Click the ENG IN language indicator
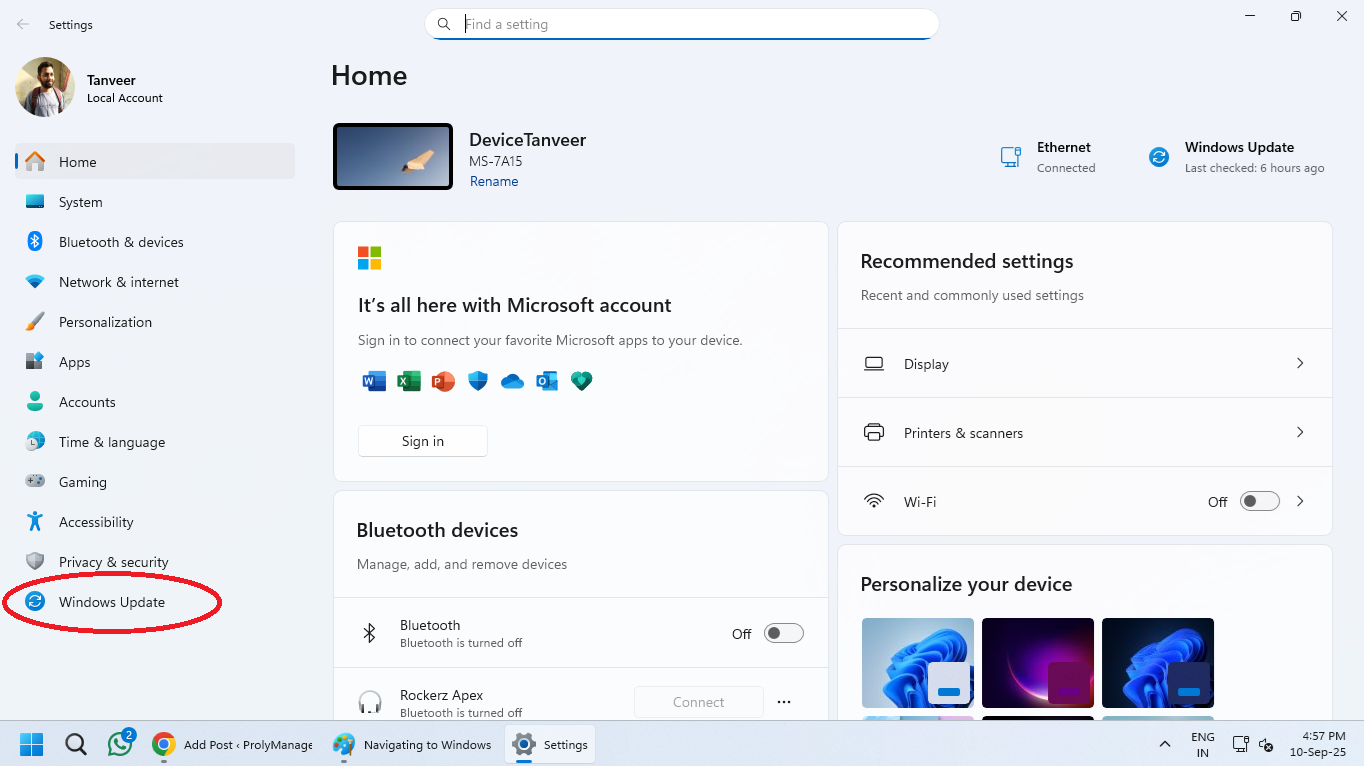Screen dimensions: 1364x766 [1203, 745]
